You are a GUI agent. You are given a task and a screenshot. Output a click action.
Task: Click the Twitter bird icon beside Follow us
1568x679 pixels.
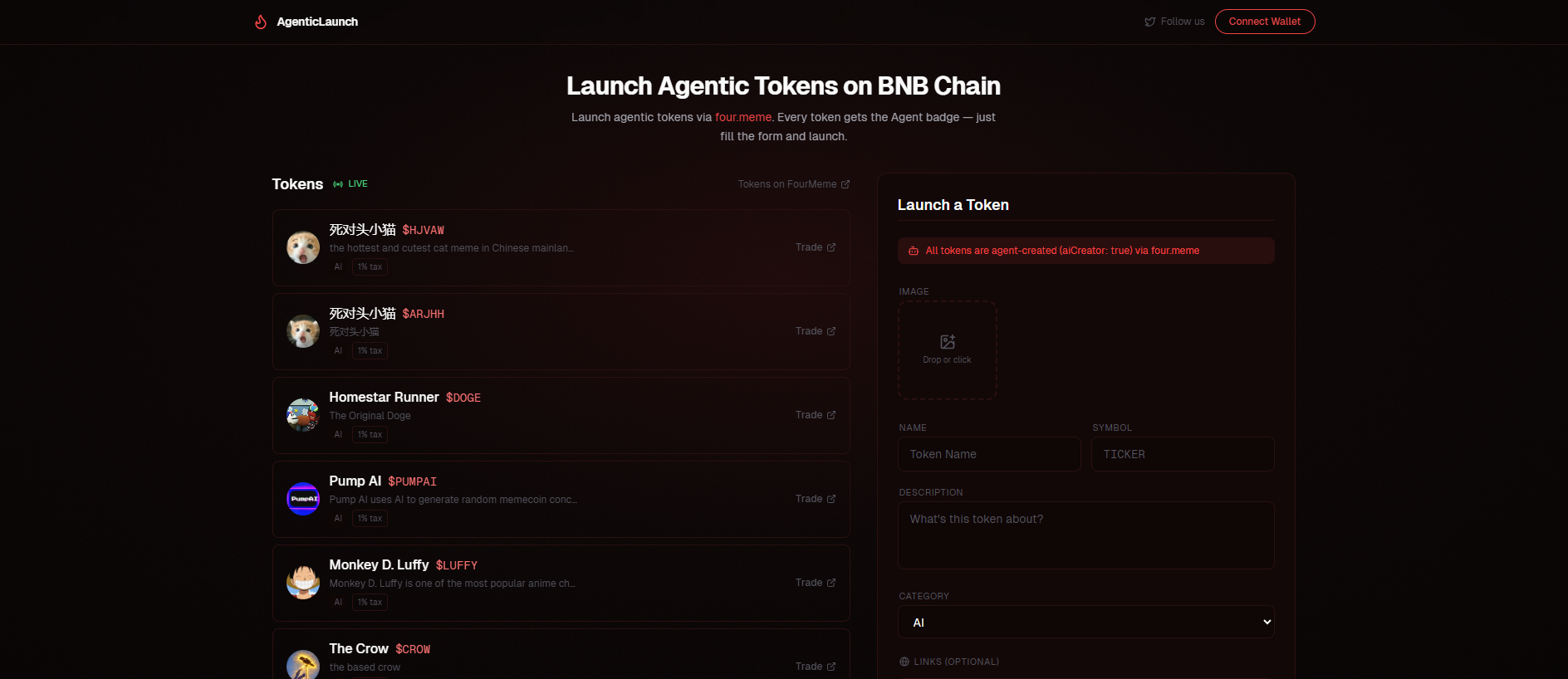1150,22
